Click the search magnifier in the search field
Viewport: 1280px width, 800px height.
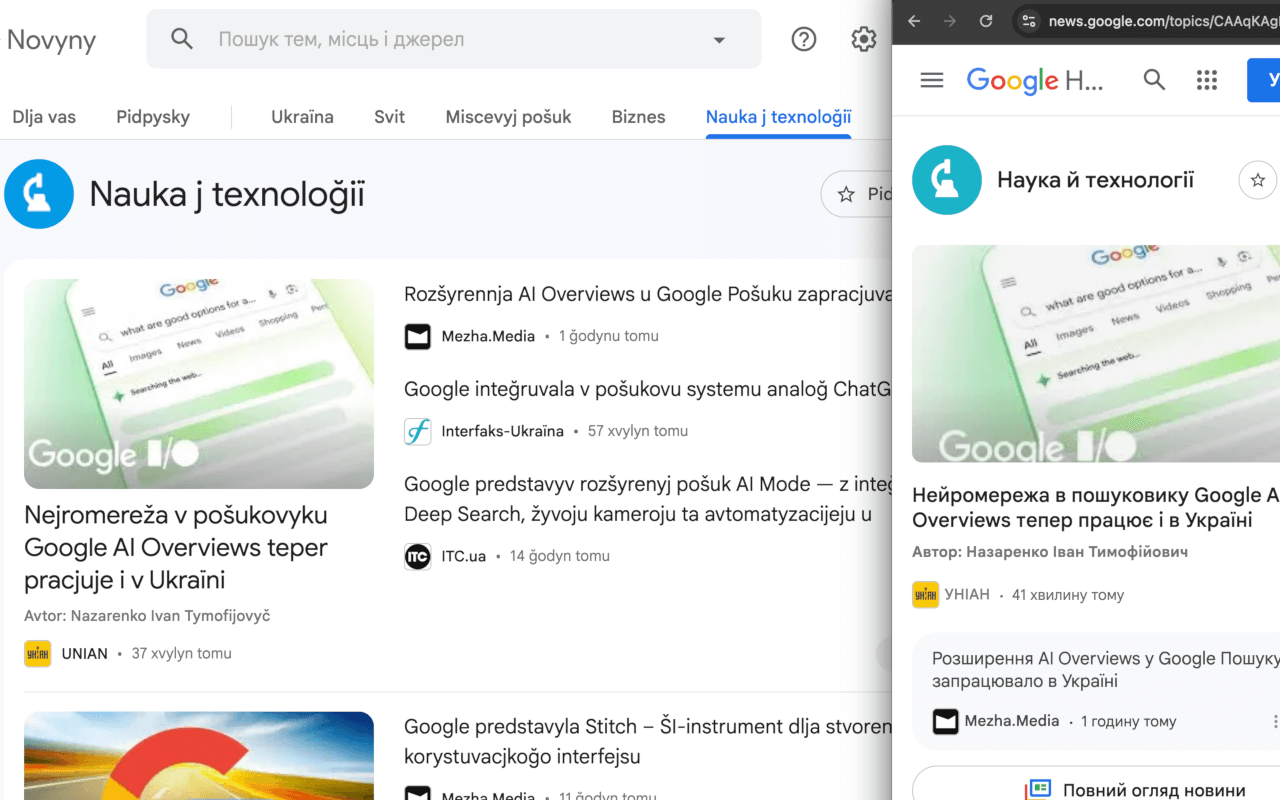pos(181,39)
